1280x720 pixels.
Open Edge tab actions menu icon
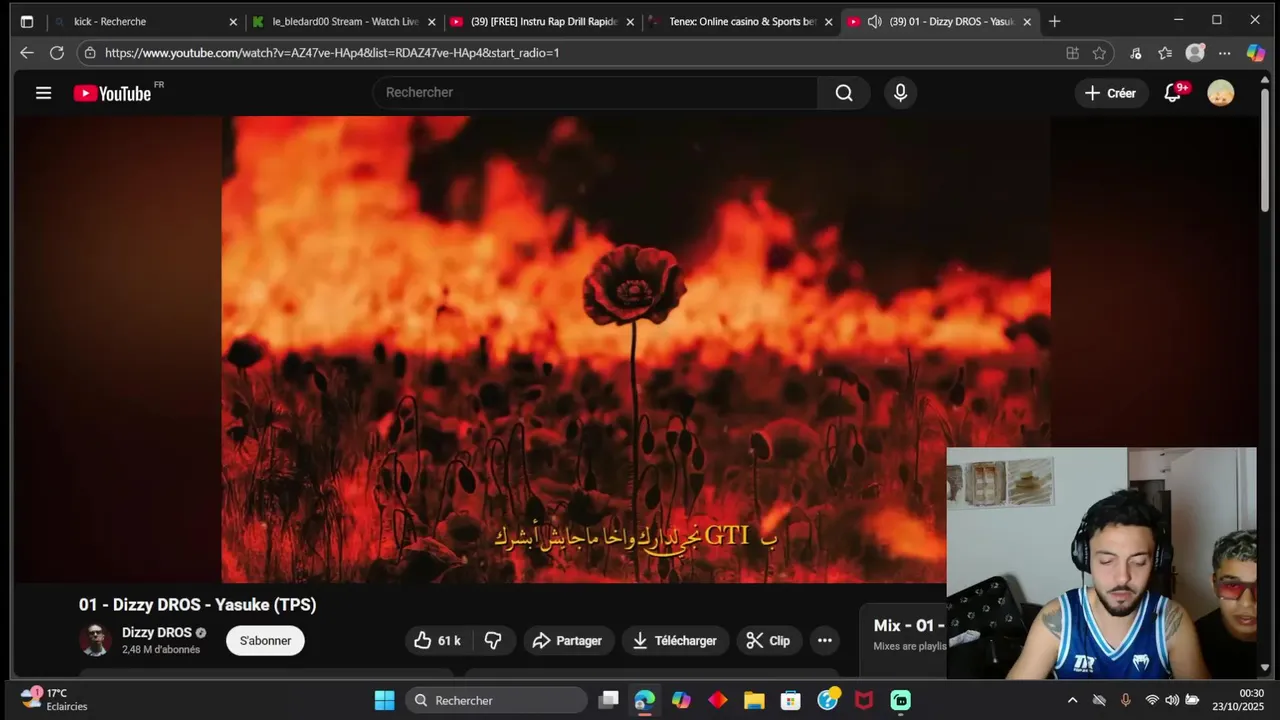tap(27, 21)
